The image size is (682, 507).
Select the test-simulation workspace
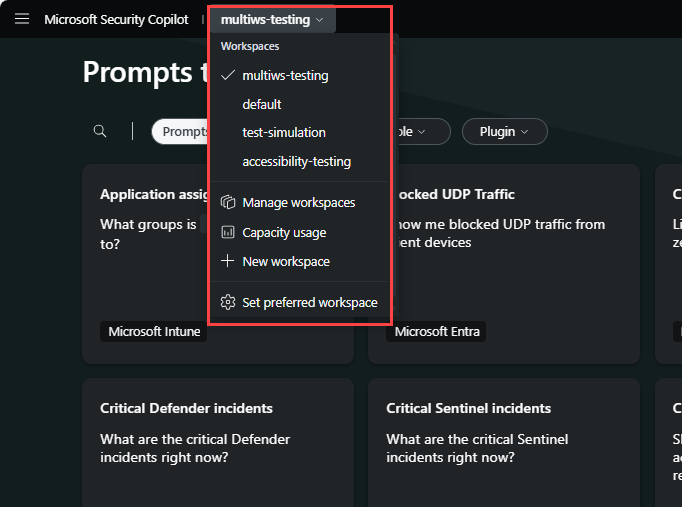click(x=284, y=132)
